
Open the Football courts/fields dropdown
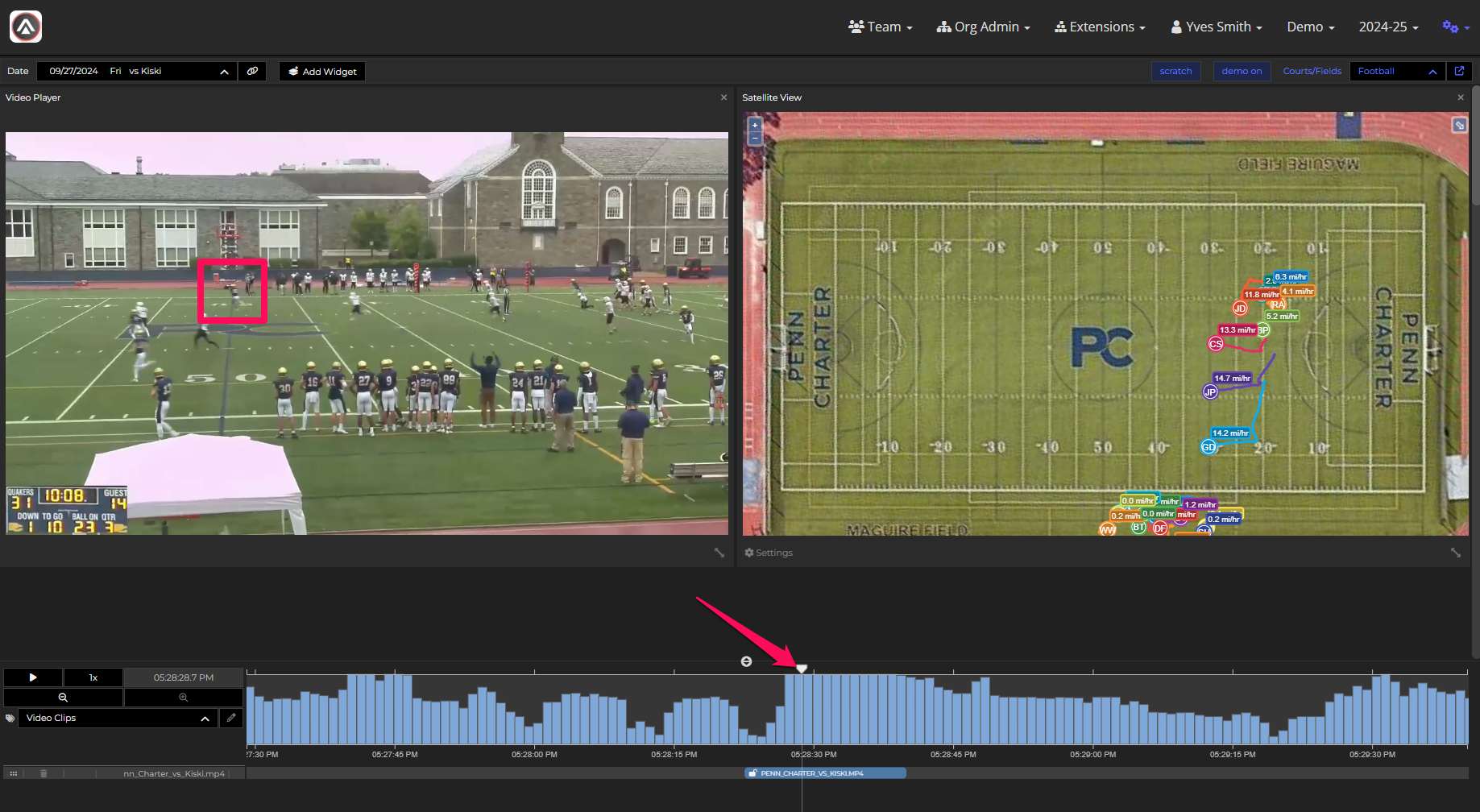(x=1398, y=71)
